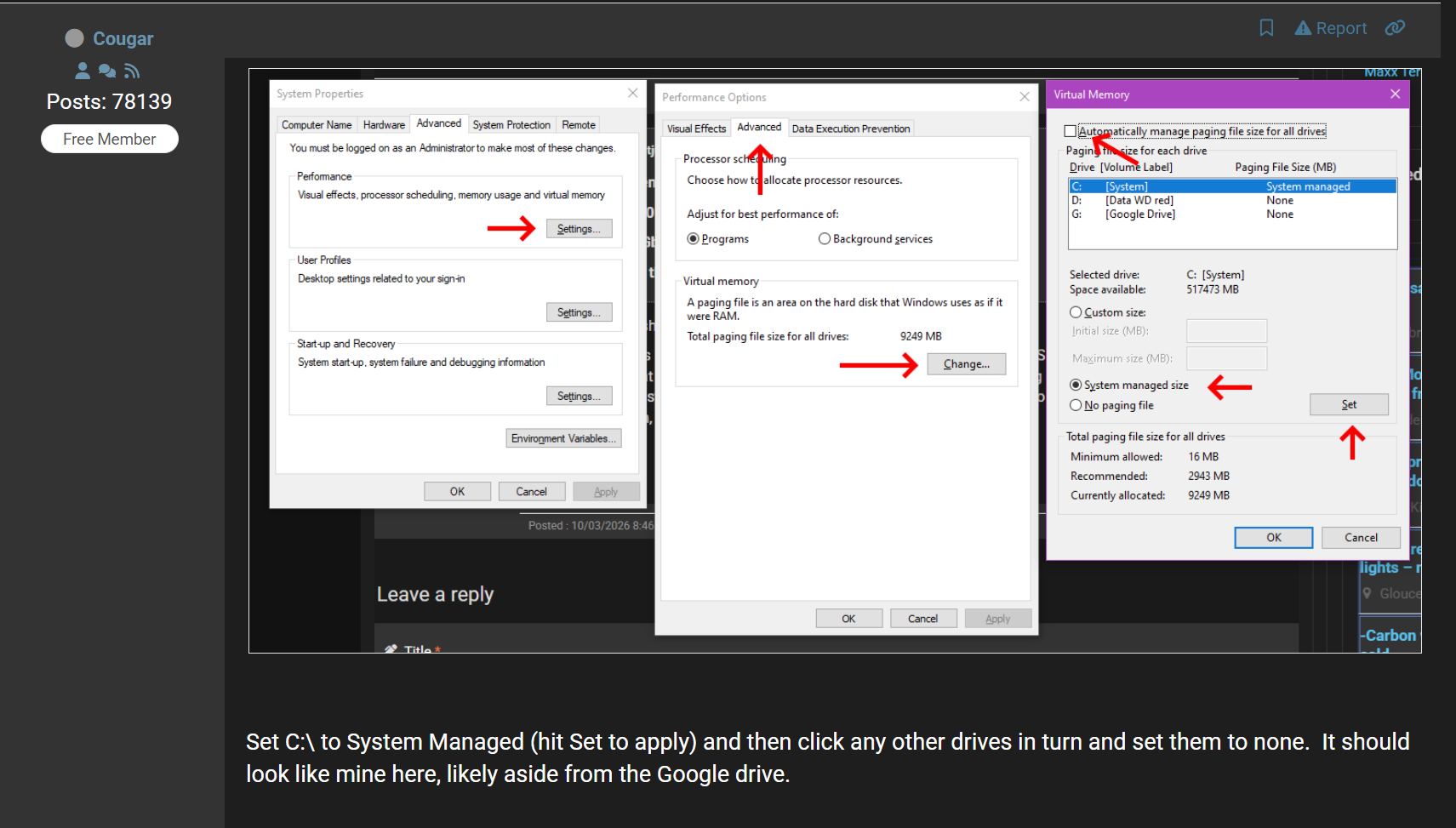Select Background services radio button
Image resolution: width=1456 pixels, height=828 pixels.
pos(824,239)
